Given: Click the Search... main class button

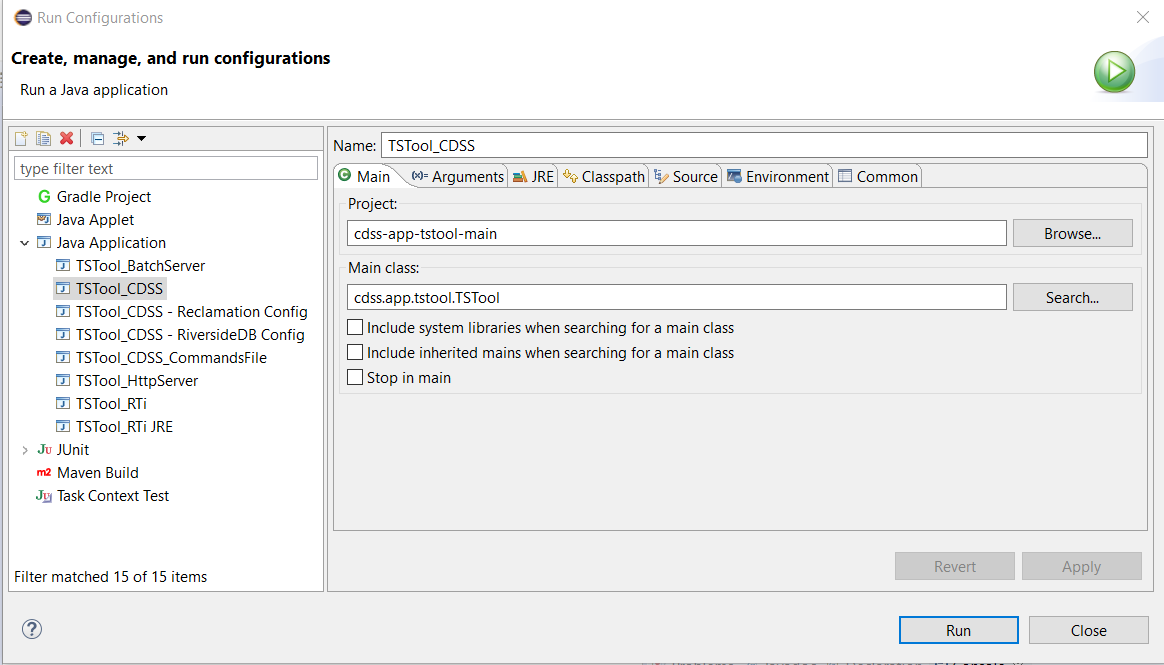Looking at the screenshot, I should pyautogui.click(x=1073, y=297).
